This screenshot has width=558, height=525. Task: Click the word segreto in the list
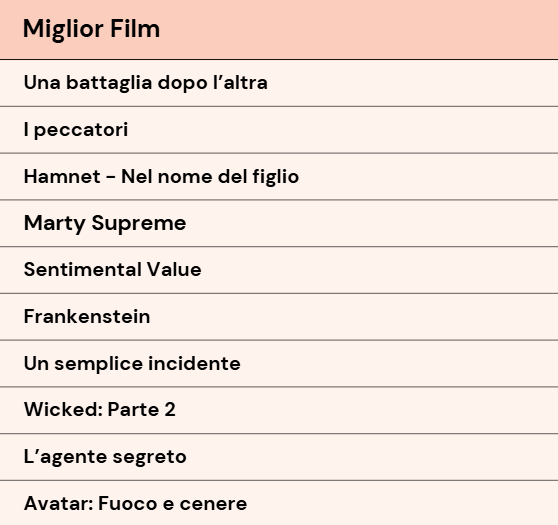tap(149, 457)
